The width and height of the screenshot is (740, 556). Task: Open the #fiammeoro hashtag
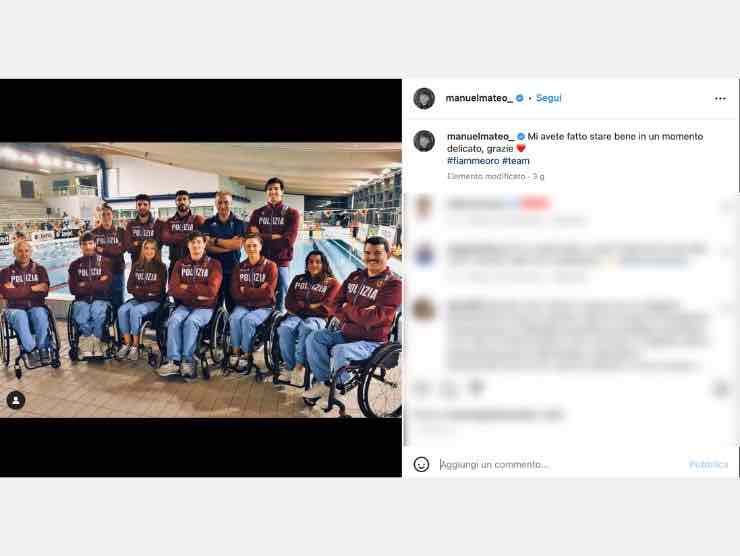473,161
